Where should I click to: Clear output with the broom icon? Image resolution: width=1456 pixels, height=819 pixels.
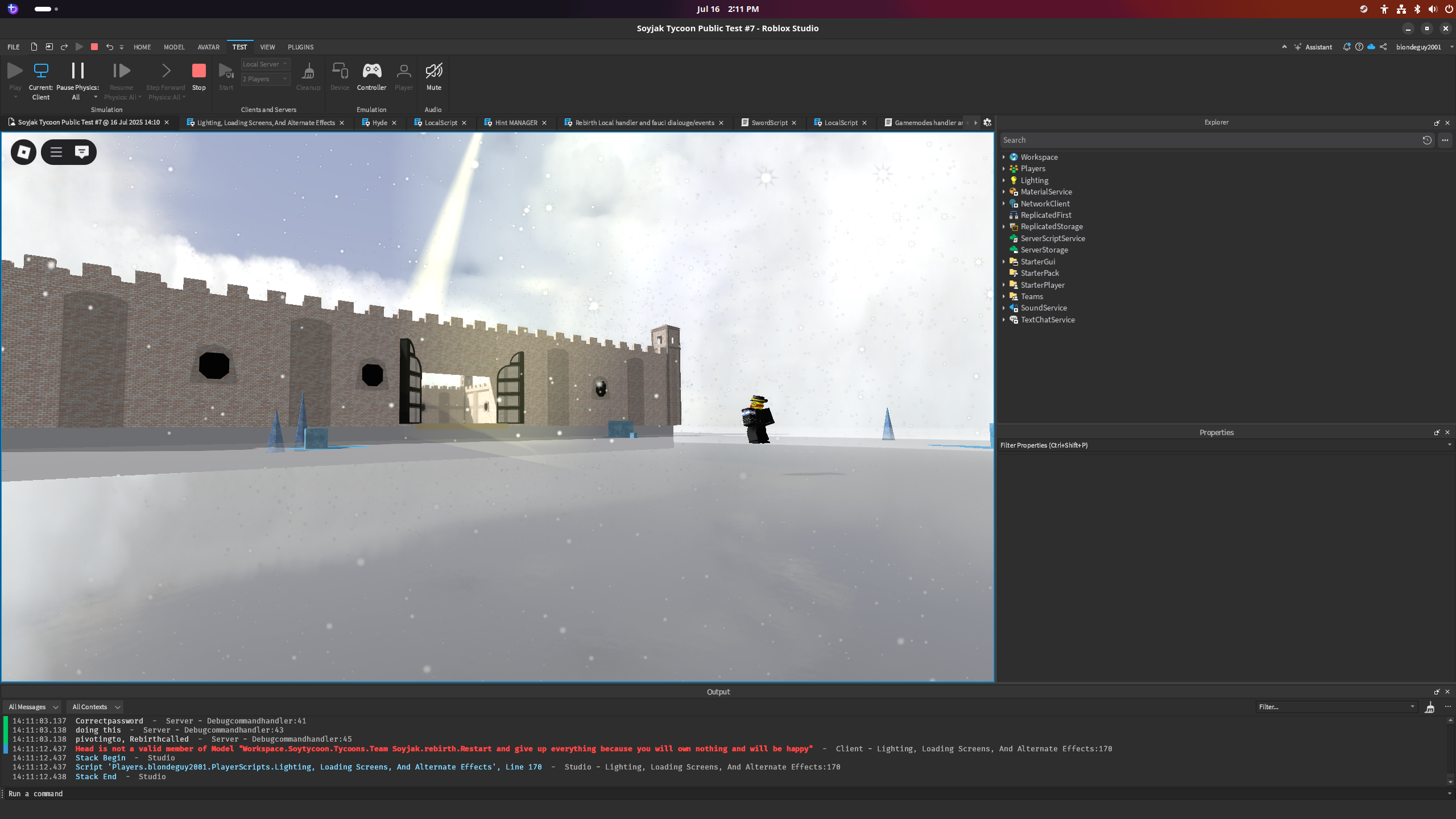click(x=1429, y=707)
